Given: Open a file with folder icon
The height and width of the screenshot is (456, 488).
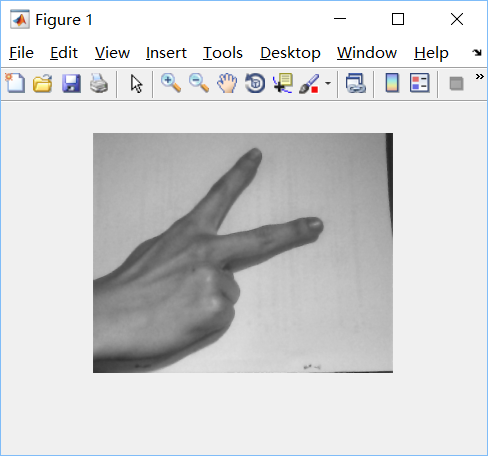Looking at the screenshot, I should tap(43, 83).
